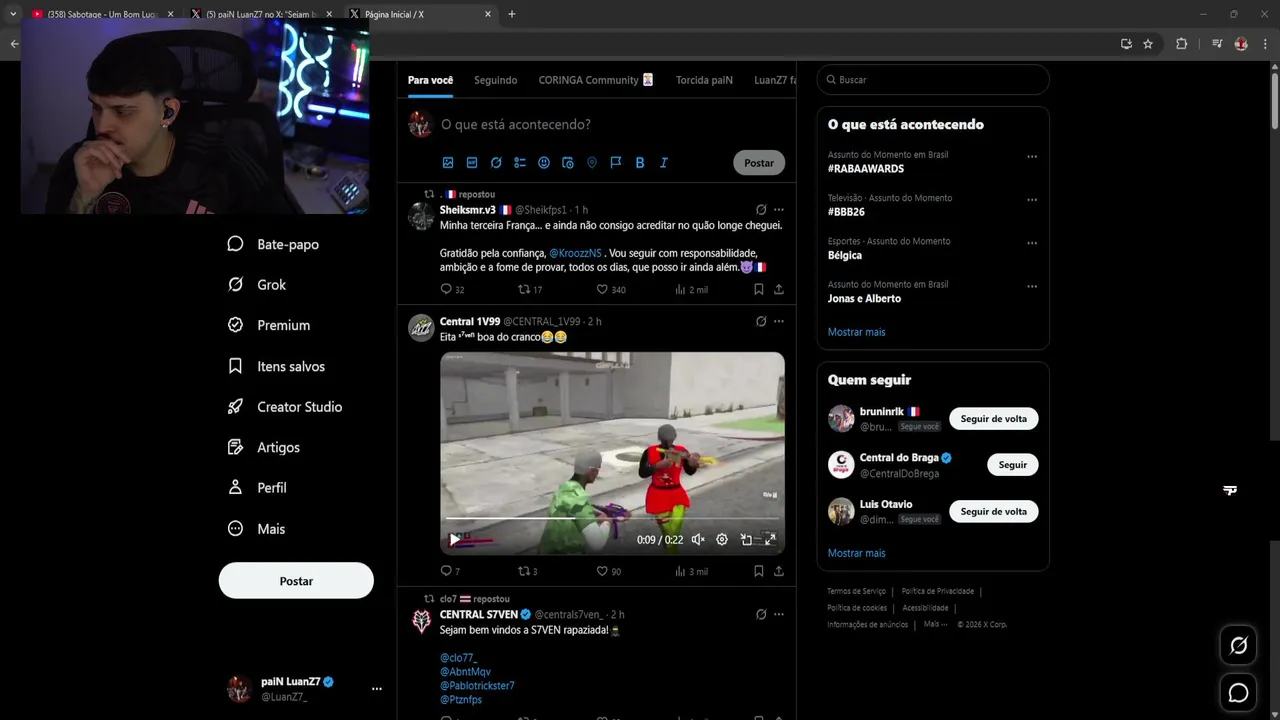Image resolution: width=1280 pixels, height=720 pixels.
Task: Apply italic formatting in composer
Action: [664, 163]
